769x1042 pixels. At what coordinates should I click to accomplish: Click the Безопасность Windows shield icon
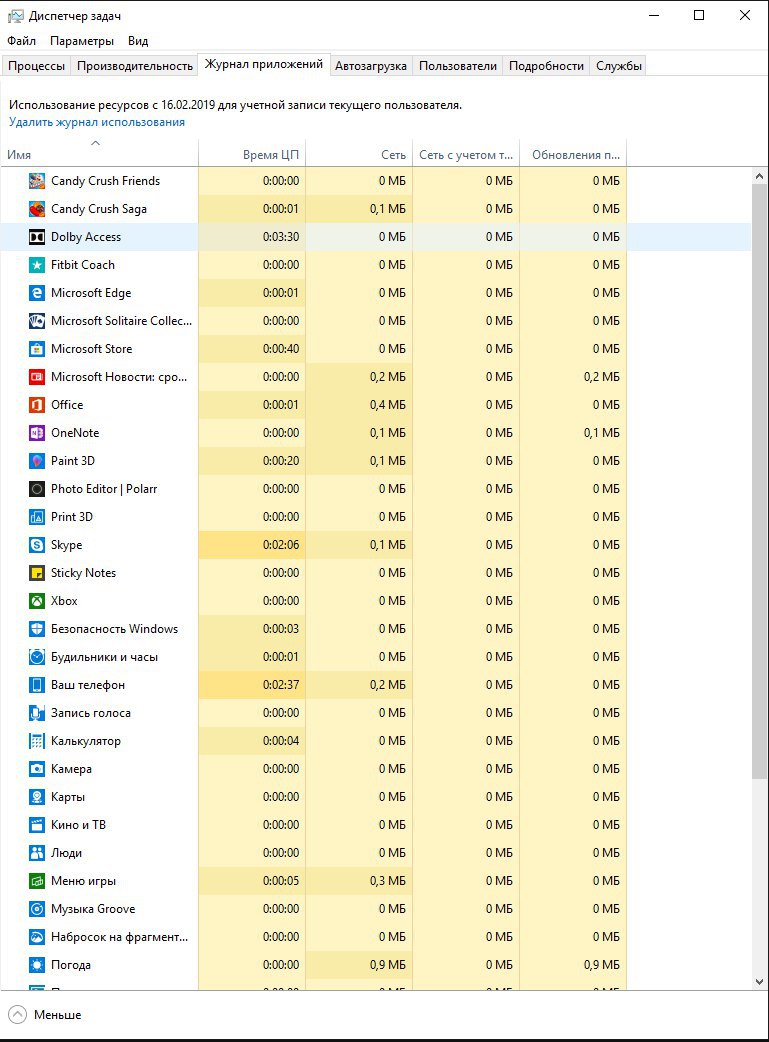pos(37,629)
